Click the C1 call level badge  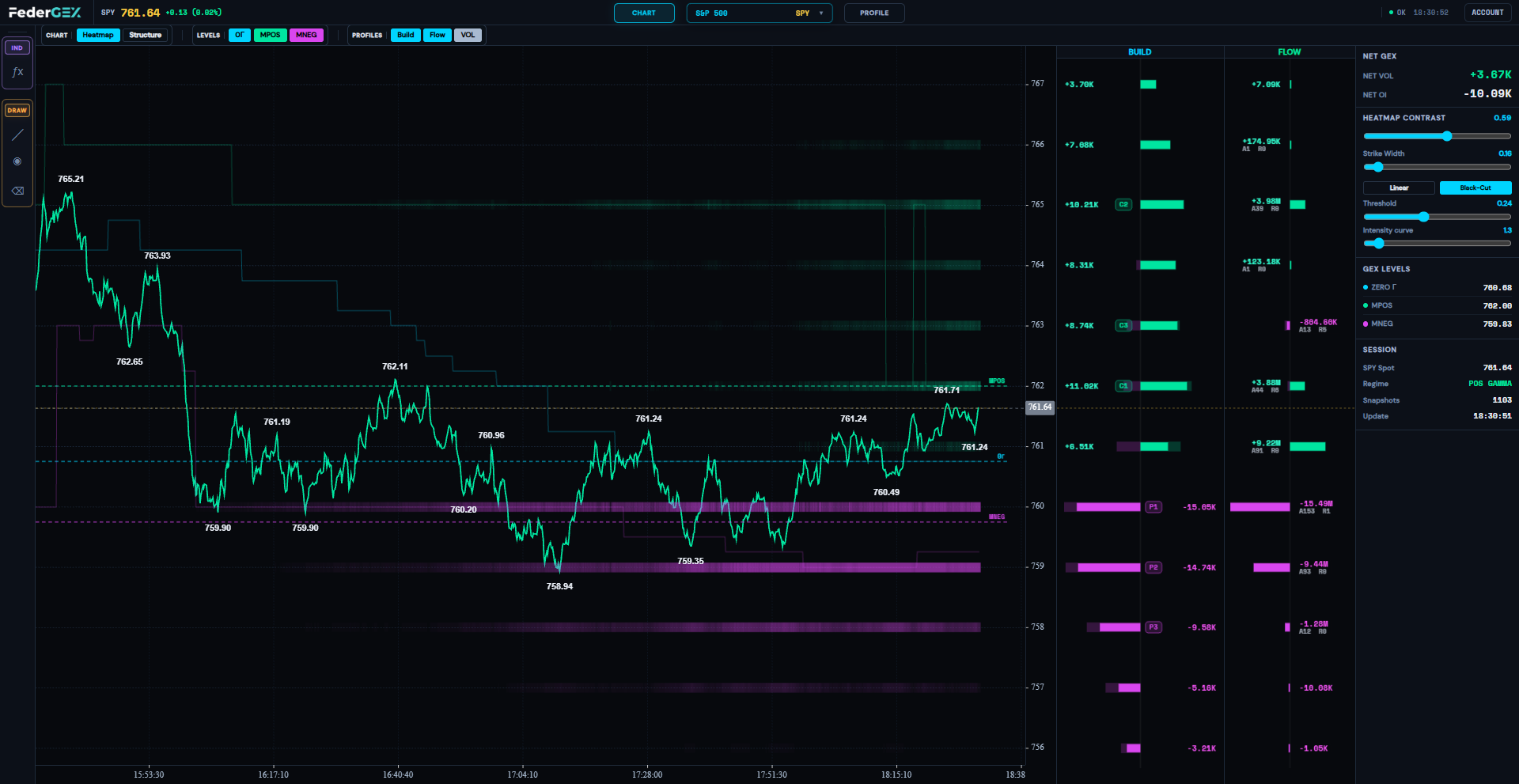pyautogui.click(x=1123, y=386)
